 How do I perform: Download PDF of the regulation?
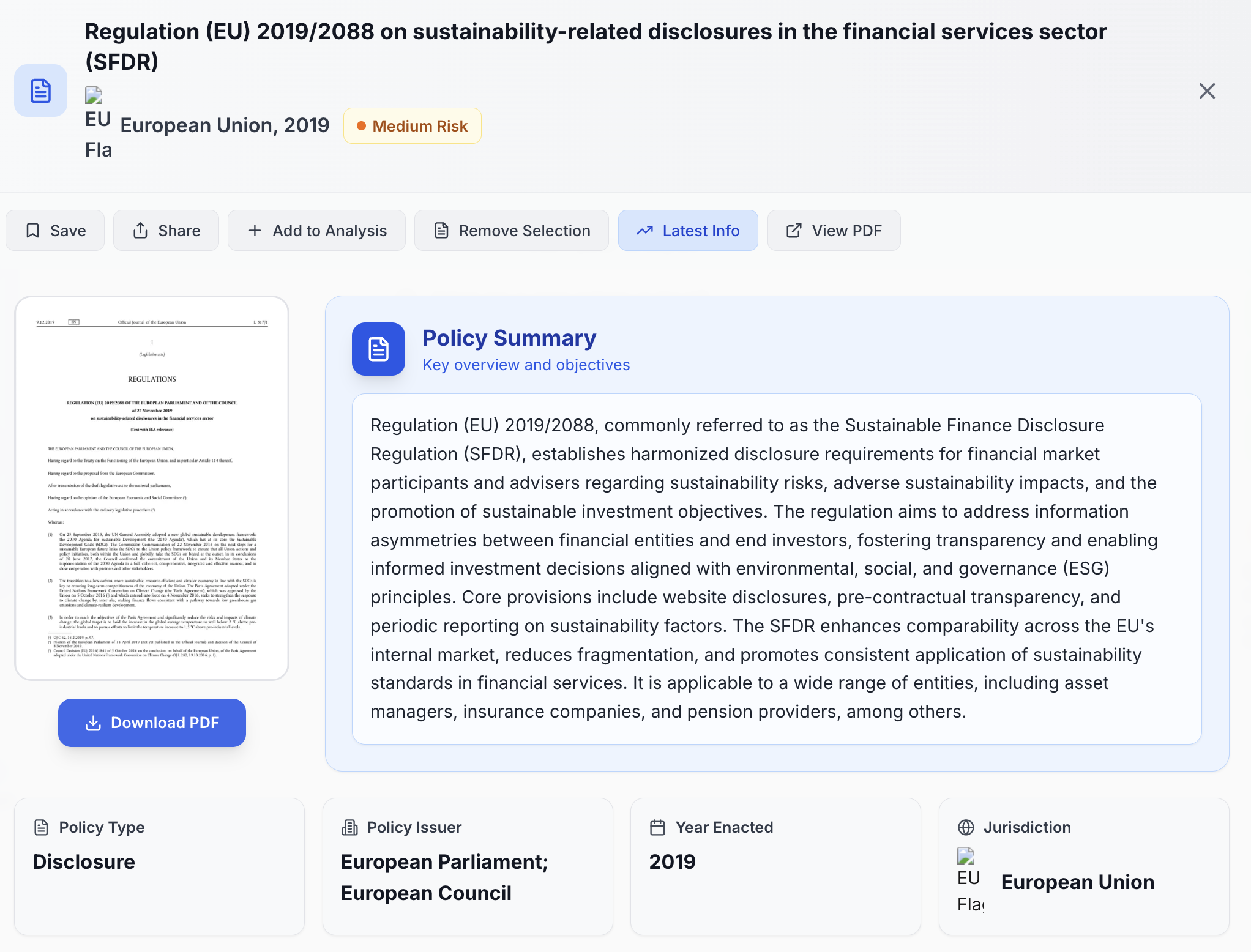(151, 723)
